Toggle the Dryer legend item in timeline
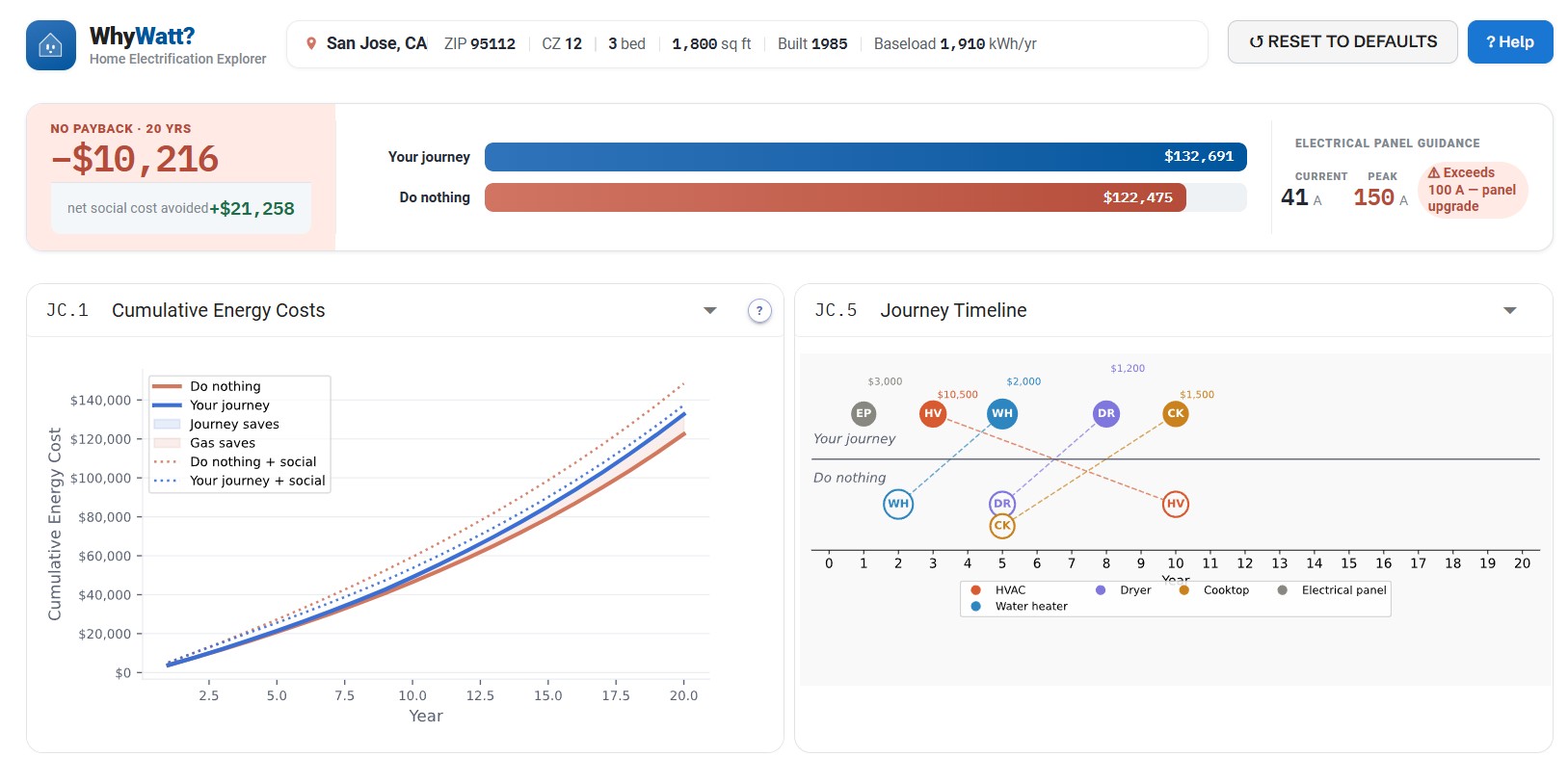This screenshot has width=1568, height=757. pos(1124,590)
